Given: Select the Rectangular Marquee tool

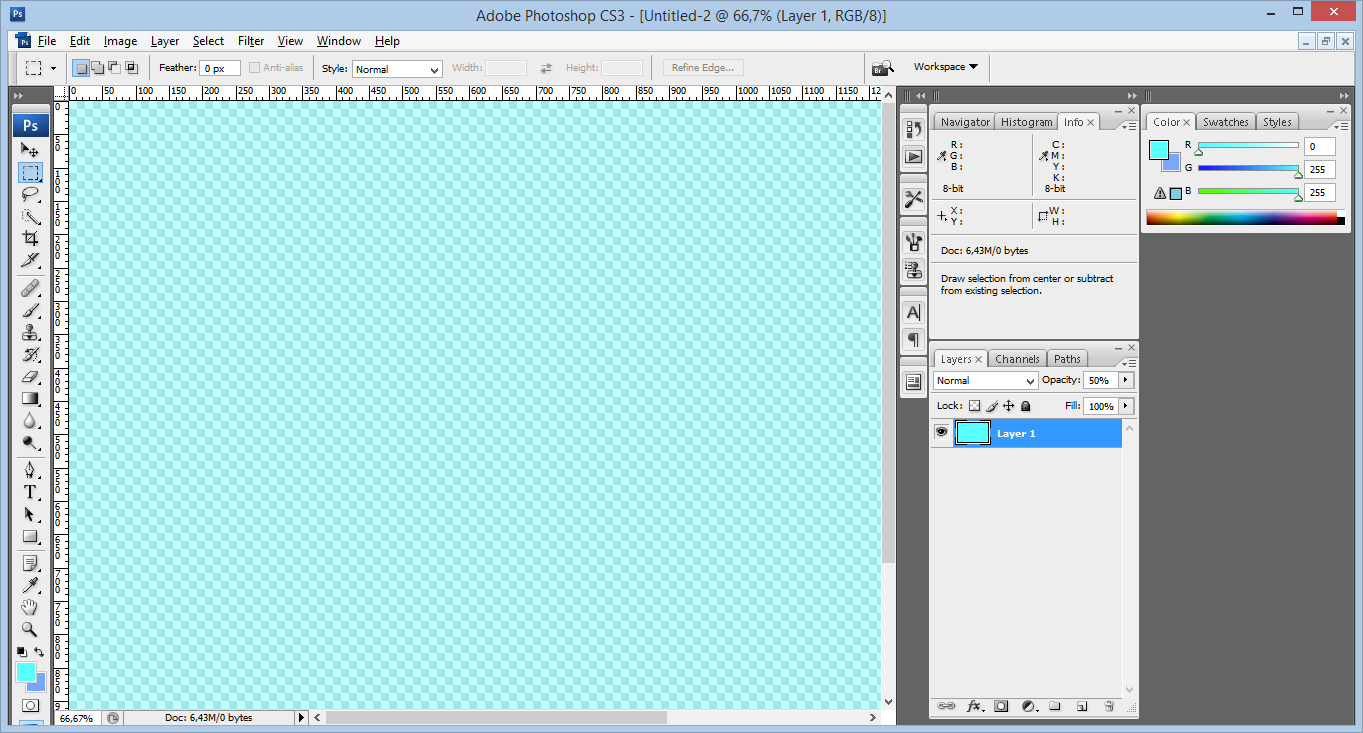Looking at the screenshot, I should click(x=30, y=172).
